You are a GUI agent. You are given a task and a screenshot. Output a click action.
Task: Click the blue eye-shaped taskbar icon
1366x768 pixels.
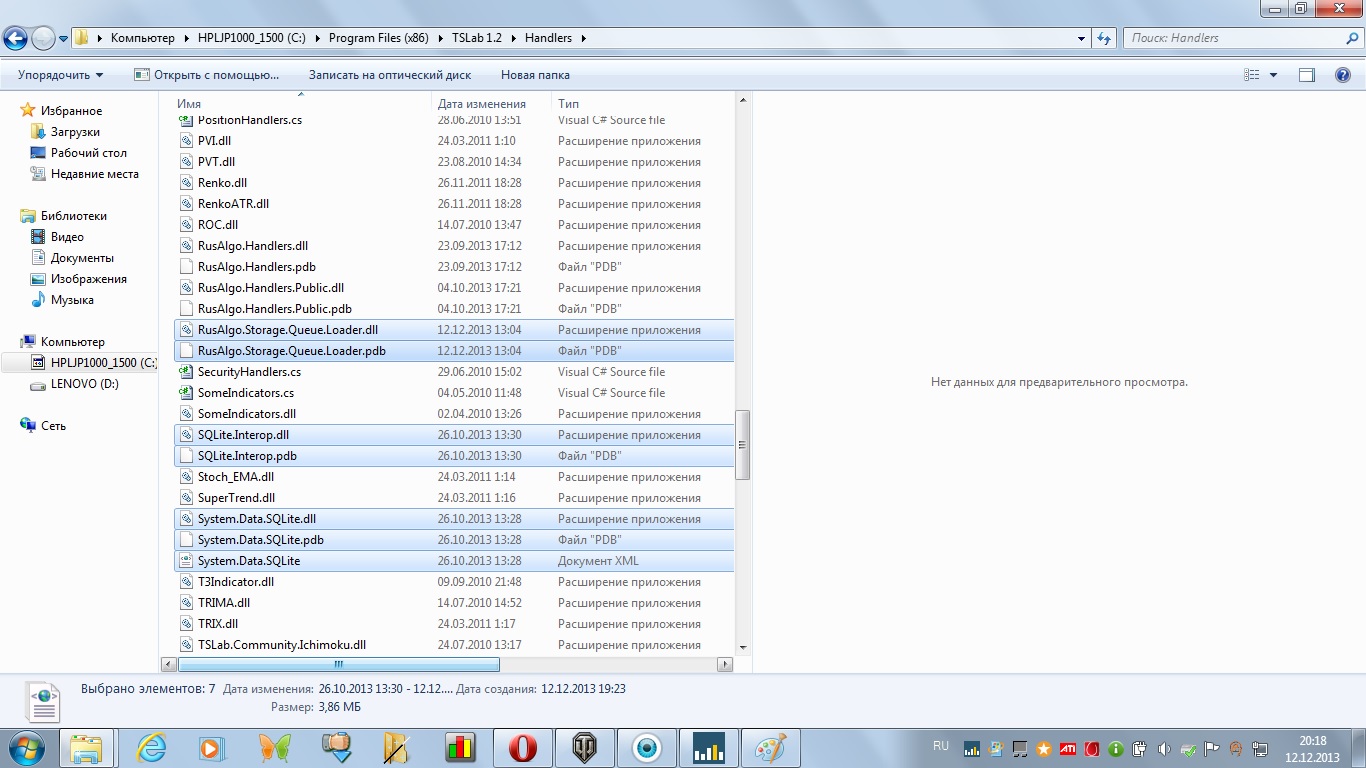coord(647,748)
